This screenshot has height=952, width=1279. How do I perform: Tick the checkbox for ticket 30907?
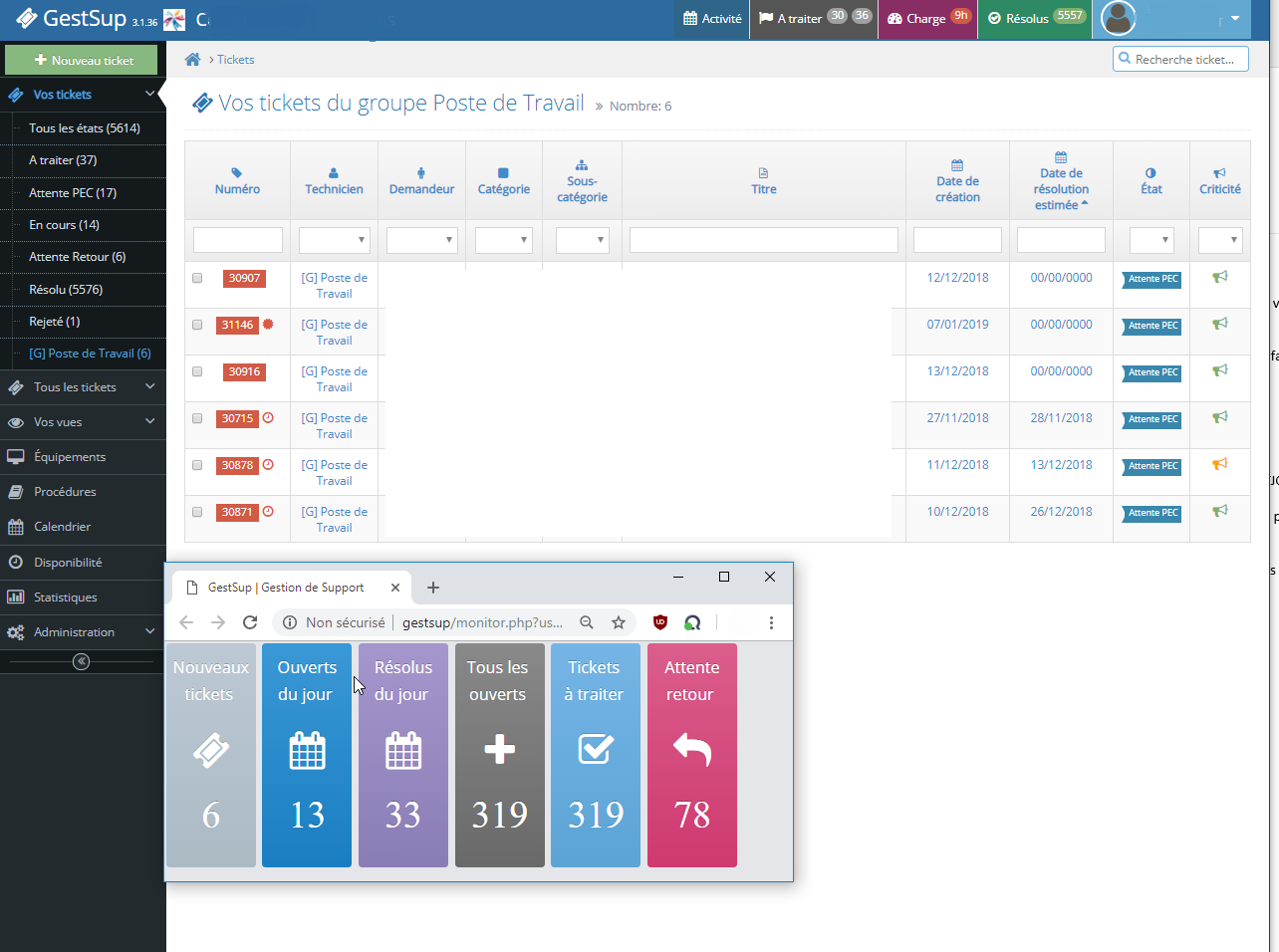pos(197,278)
